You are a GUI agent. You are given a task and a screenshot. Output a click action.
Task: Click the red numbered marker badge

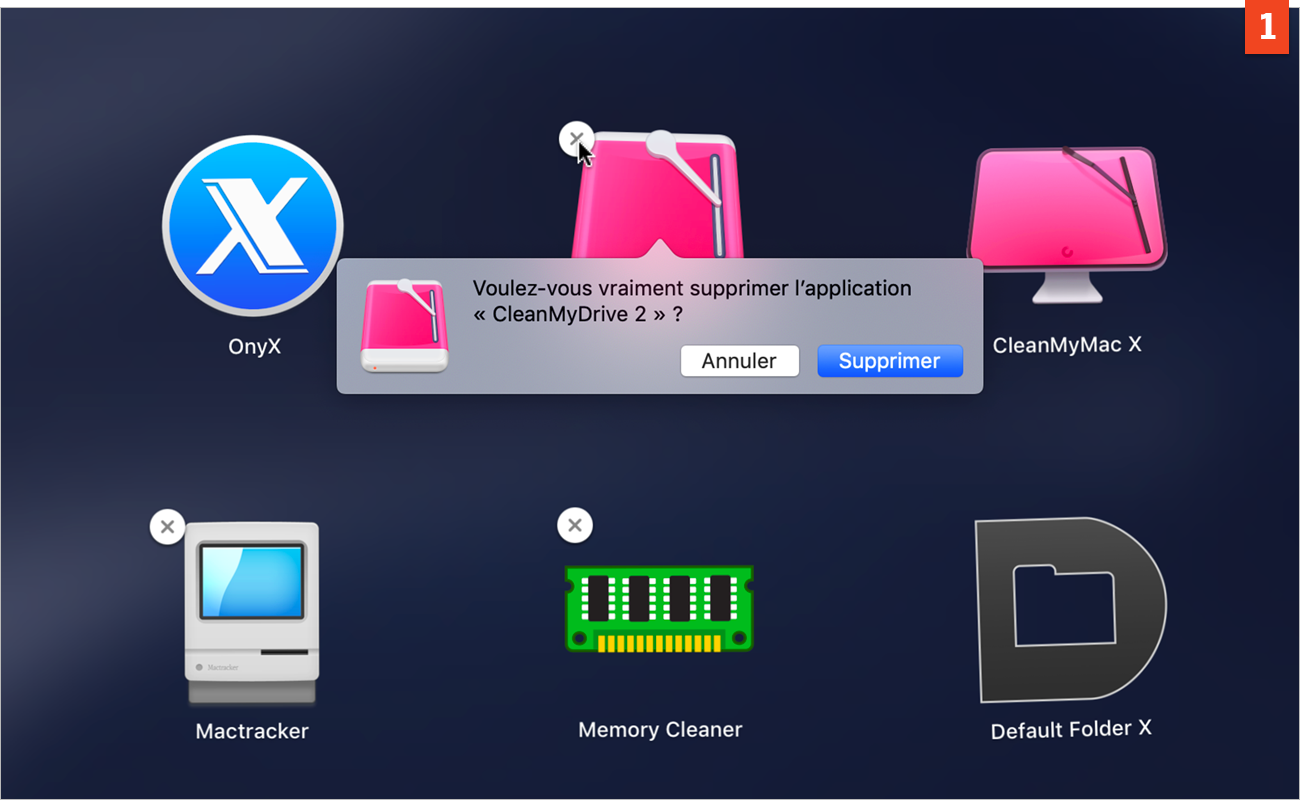pos(1267,26)
